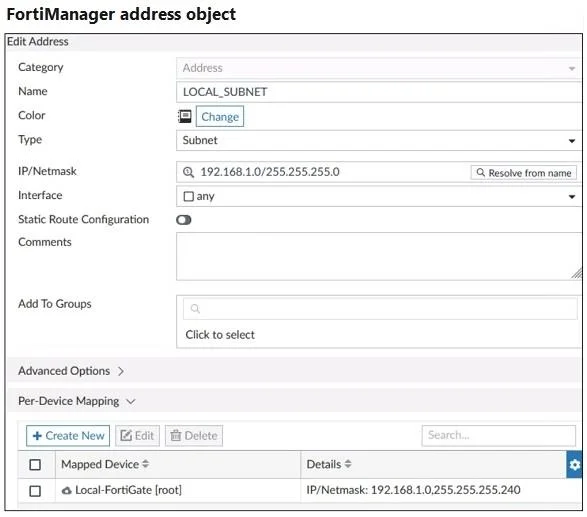
Task: Open the Interface dropdown showing any
Action: 378,196
